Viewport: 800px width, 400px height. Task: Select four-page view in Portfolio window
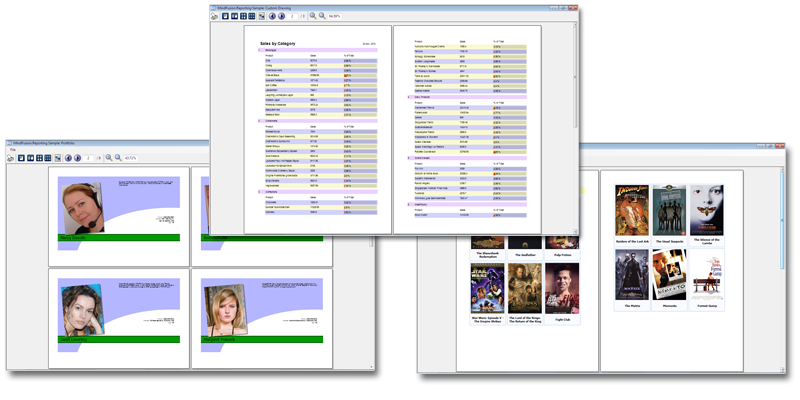(39, 158)
